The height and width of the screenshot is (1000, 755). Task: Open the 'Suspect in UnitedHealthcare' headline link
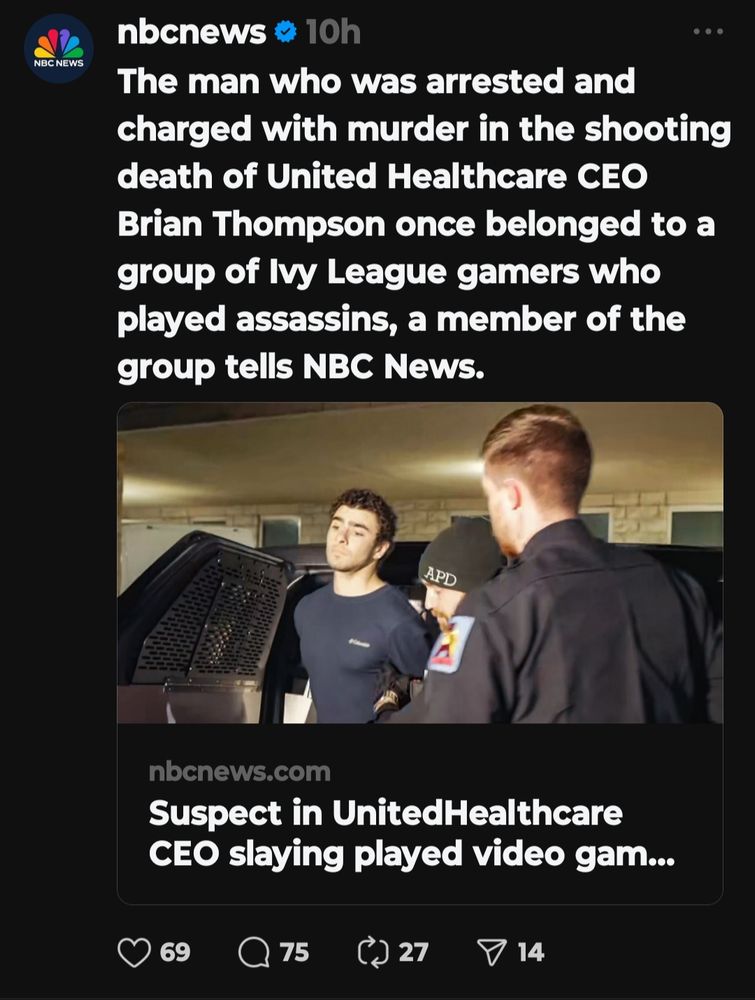coord(411,833)
